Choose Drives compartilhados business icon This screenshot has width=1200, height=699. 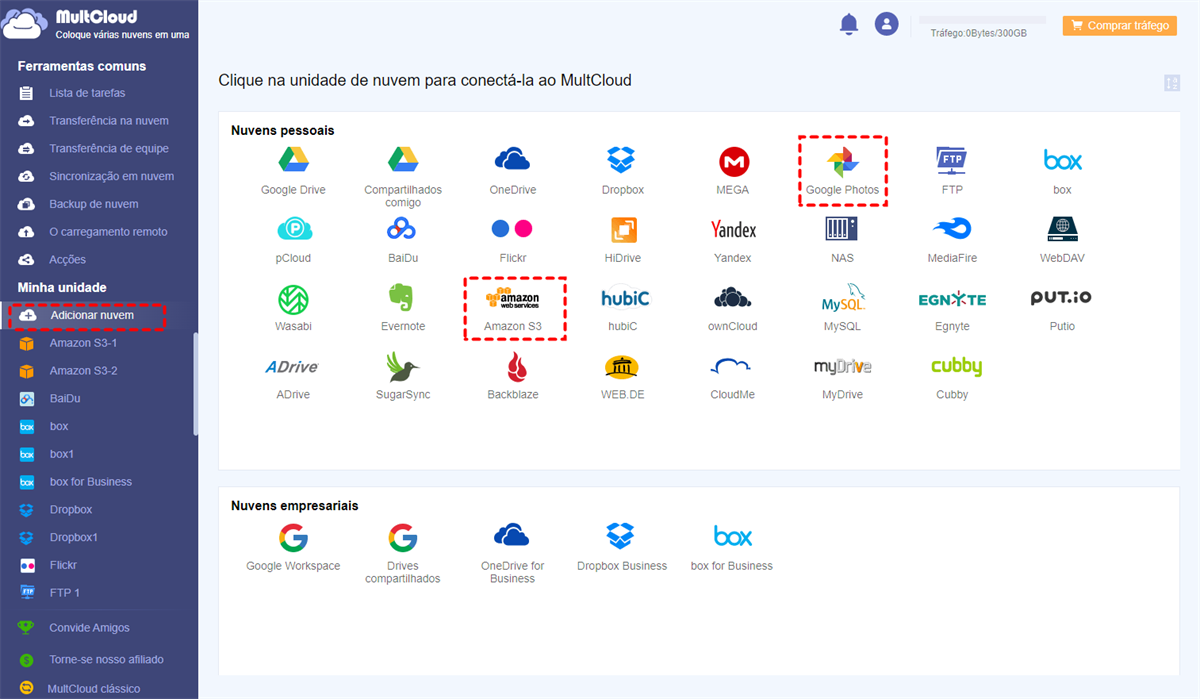pos(403,537)
